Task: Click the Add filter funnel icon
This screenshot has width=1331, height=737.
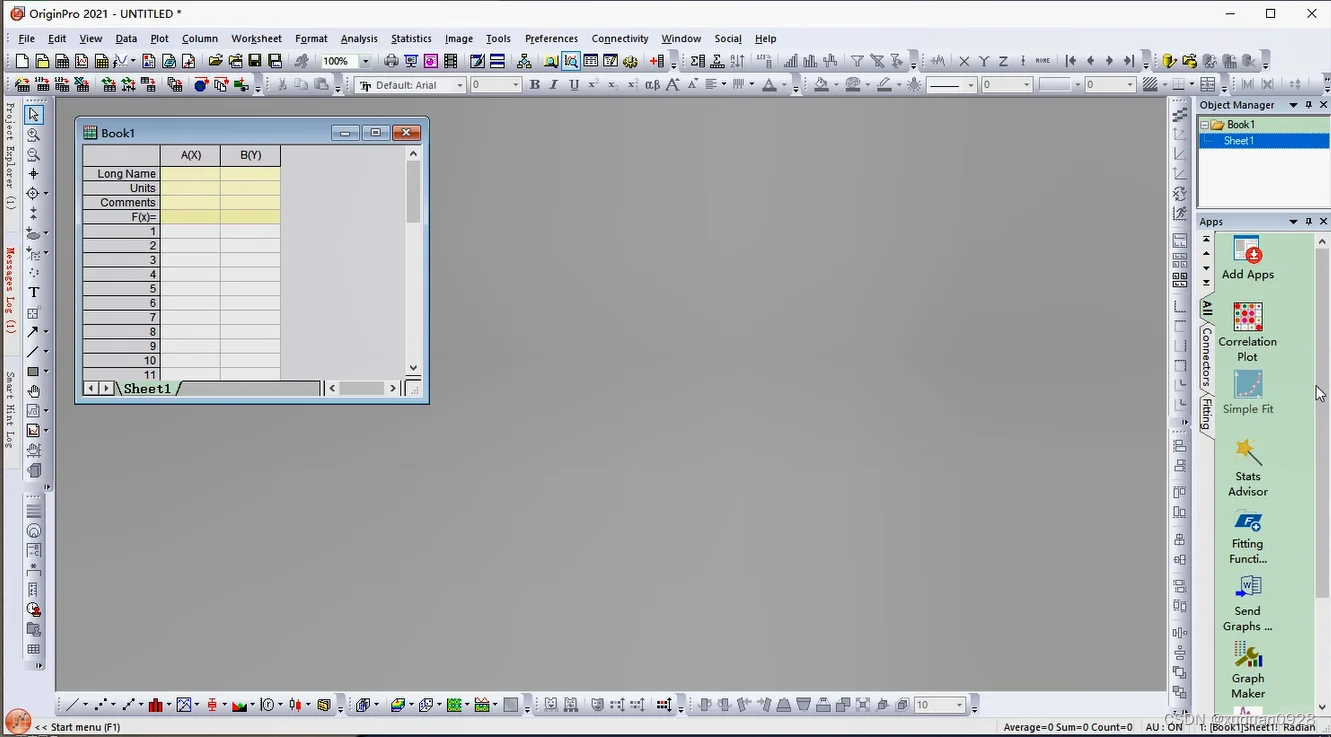Action: pos(857,62)
